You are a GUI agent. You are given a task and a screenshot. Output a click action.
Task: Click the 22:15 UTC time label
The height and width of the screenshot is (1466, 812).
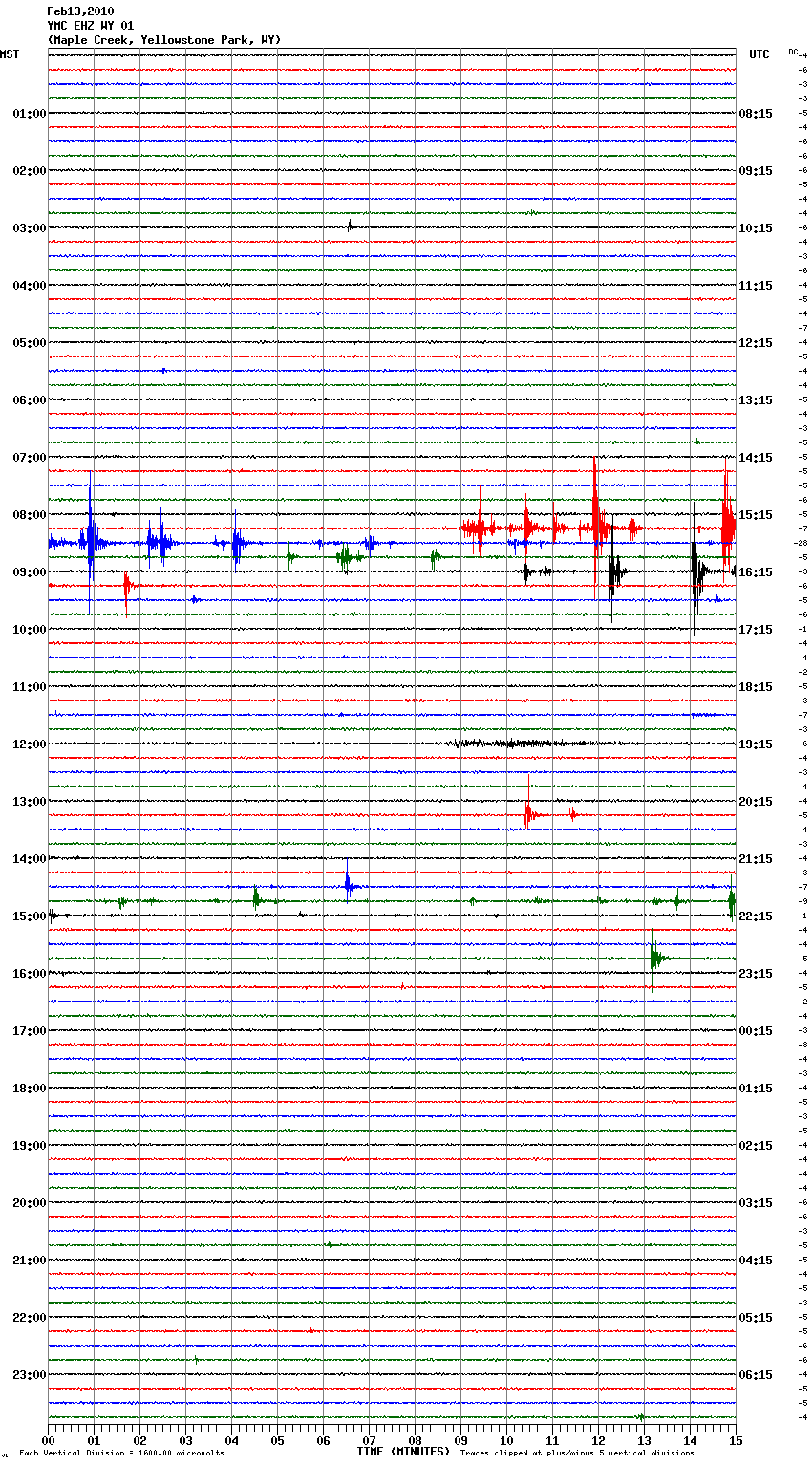coord(756,916)
